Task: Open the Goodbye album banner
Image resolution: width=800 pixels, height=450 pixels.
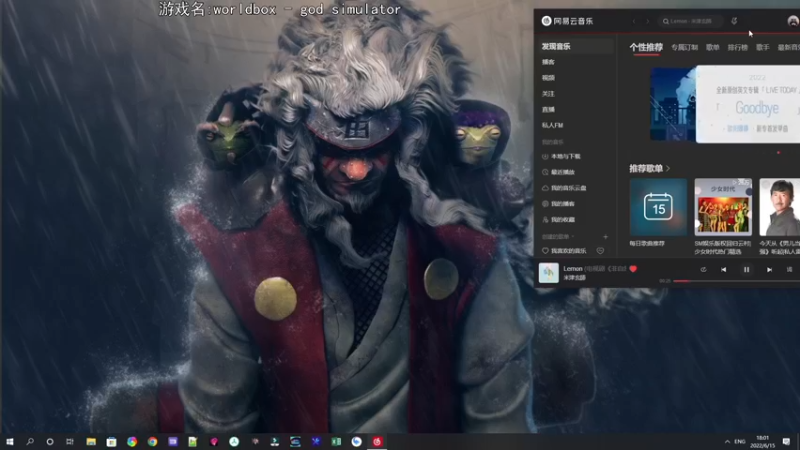Action: (748, 104)
